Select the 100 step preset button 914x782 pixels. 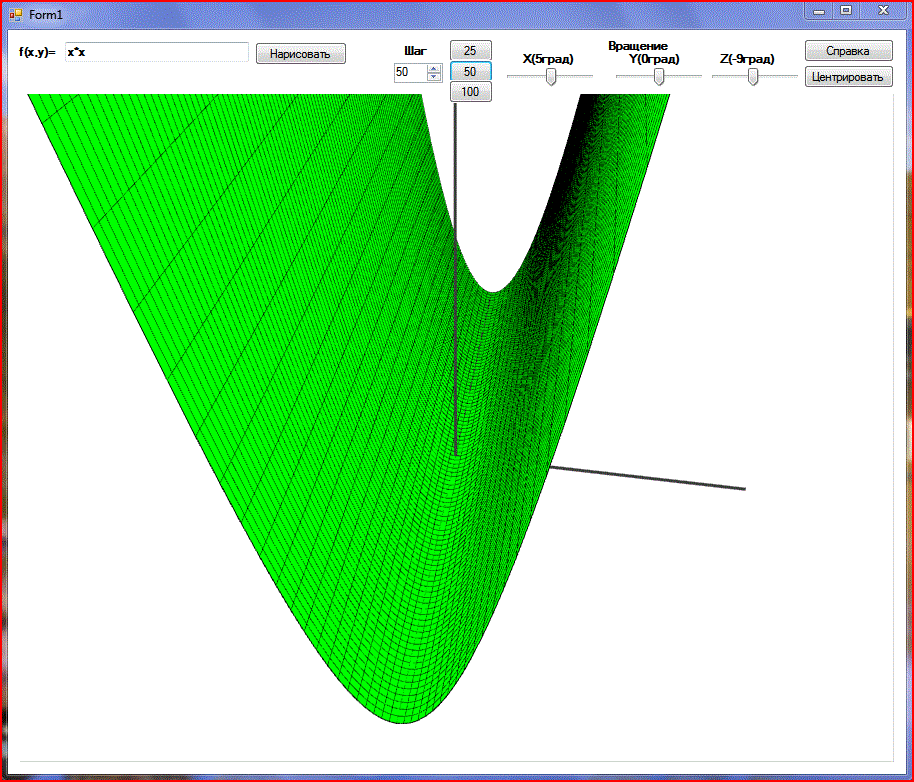pyautogui.click(x=470, y=92)
